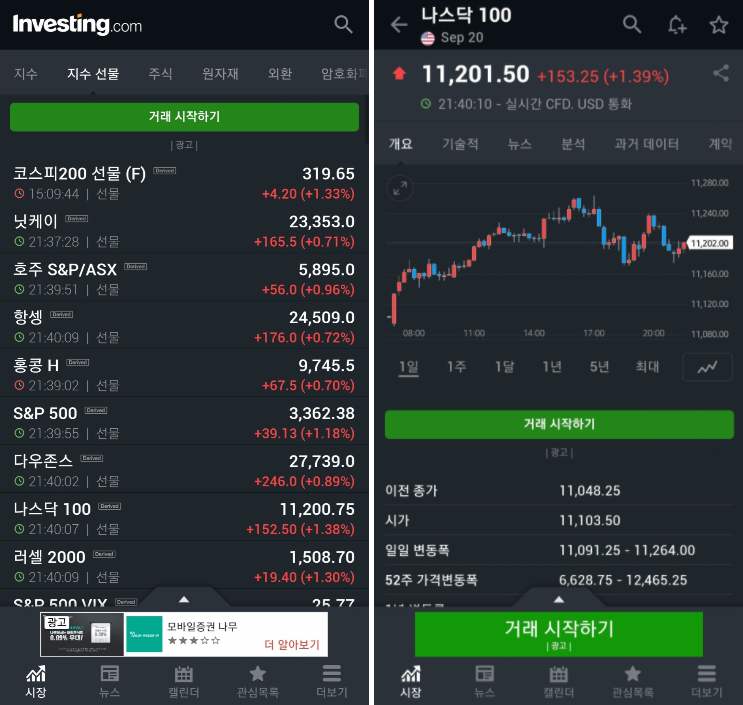Tap 더 알아보기 on 모바일증권 나무 ad
The width and height of the screenshot is (743, 705).
pos(292,644)
